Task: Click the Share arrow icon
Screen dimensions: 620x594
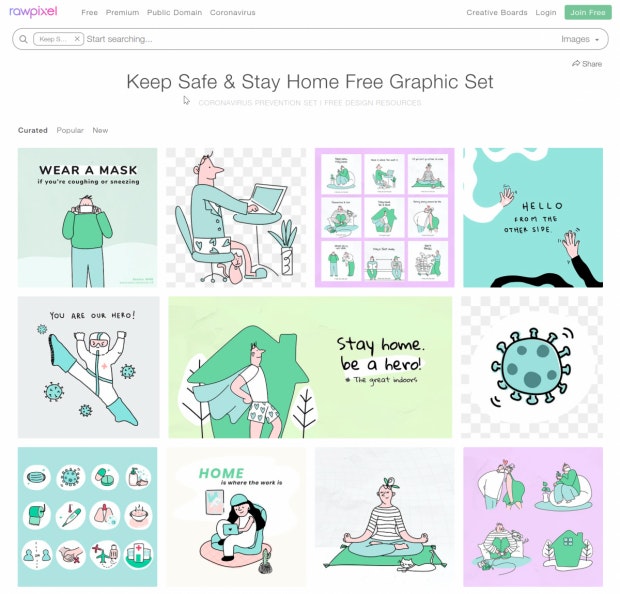Action: [576, 64]
